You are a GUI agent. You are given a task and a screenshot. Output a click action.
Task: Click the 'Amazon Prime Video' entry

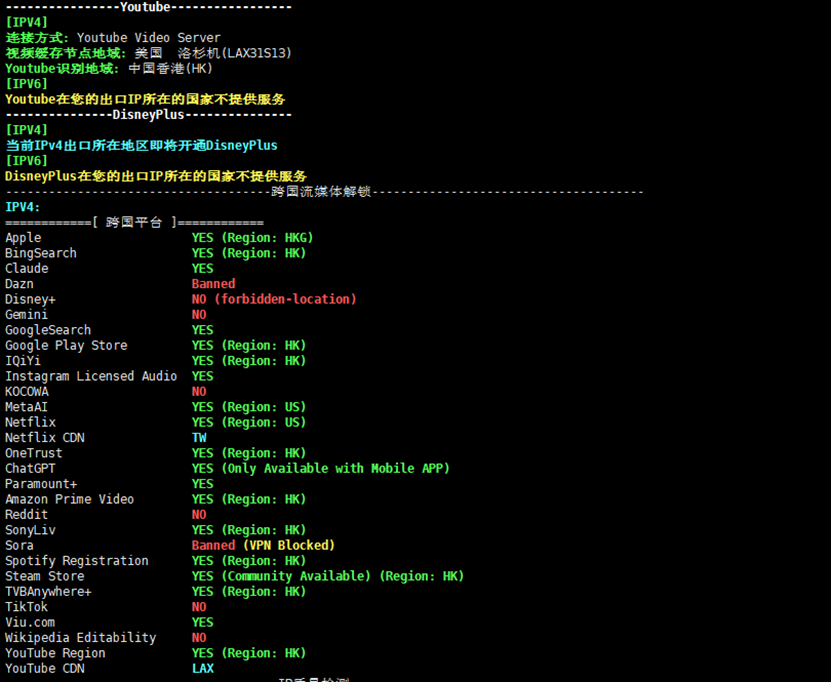(69, 499)
